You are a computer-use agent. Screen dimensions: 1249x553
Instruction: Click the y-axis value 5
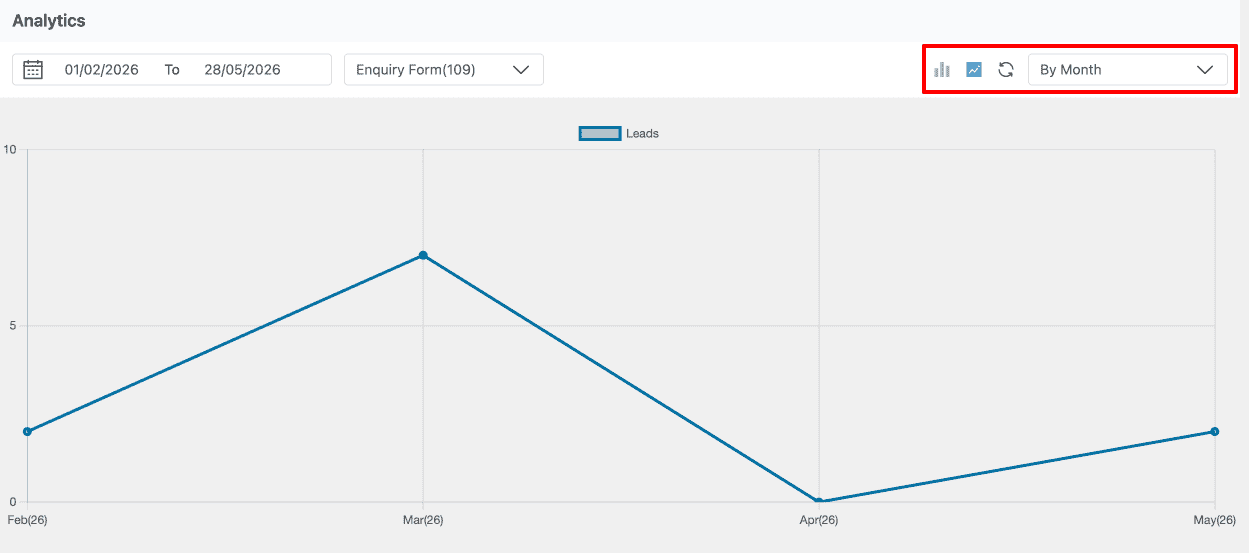coord(13,325)
